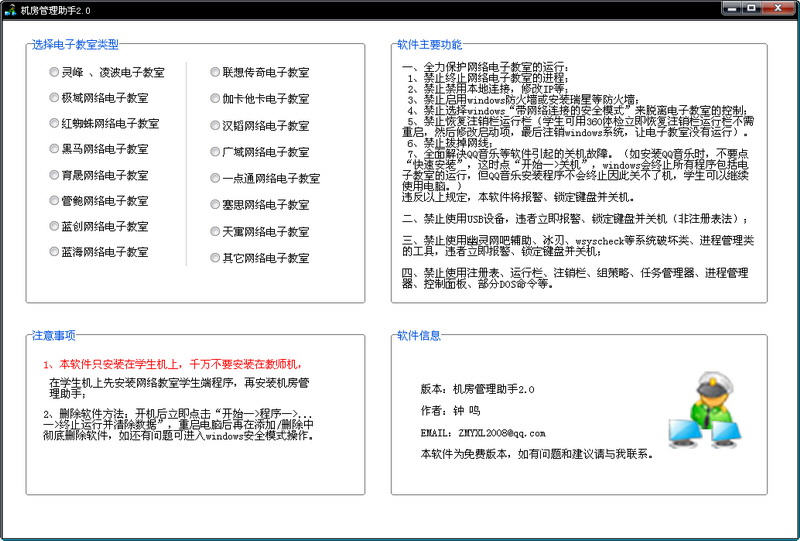
Task: Select 天寓网络电子教室 radio button
Action: [x=215, y=232]
